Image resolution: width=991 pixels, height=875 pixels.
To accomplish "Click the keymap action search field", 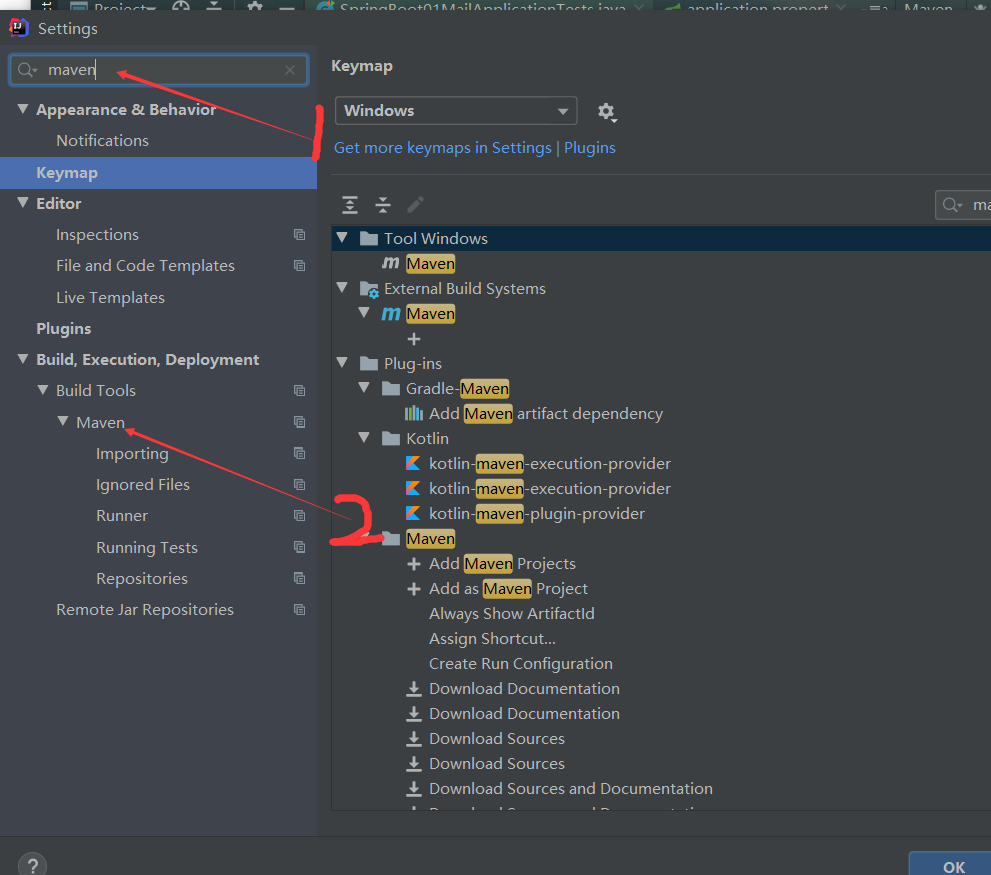I will click(x=963, y=205).
